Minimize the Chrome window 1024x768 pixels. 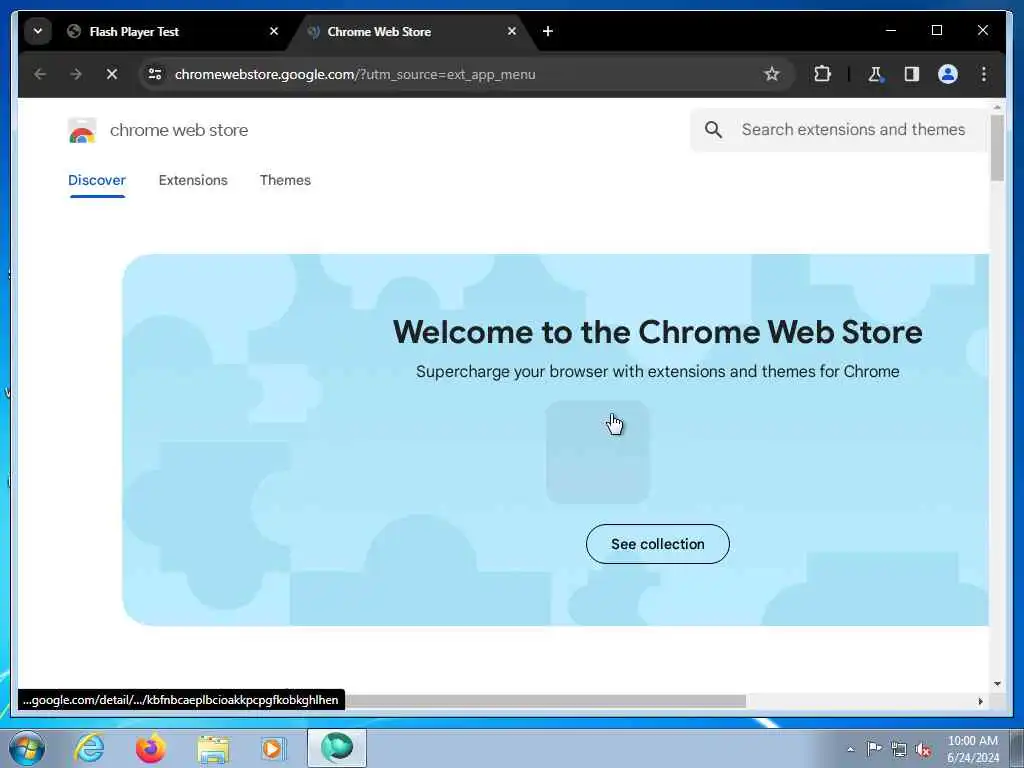pos(891,31)
